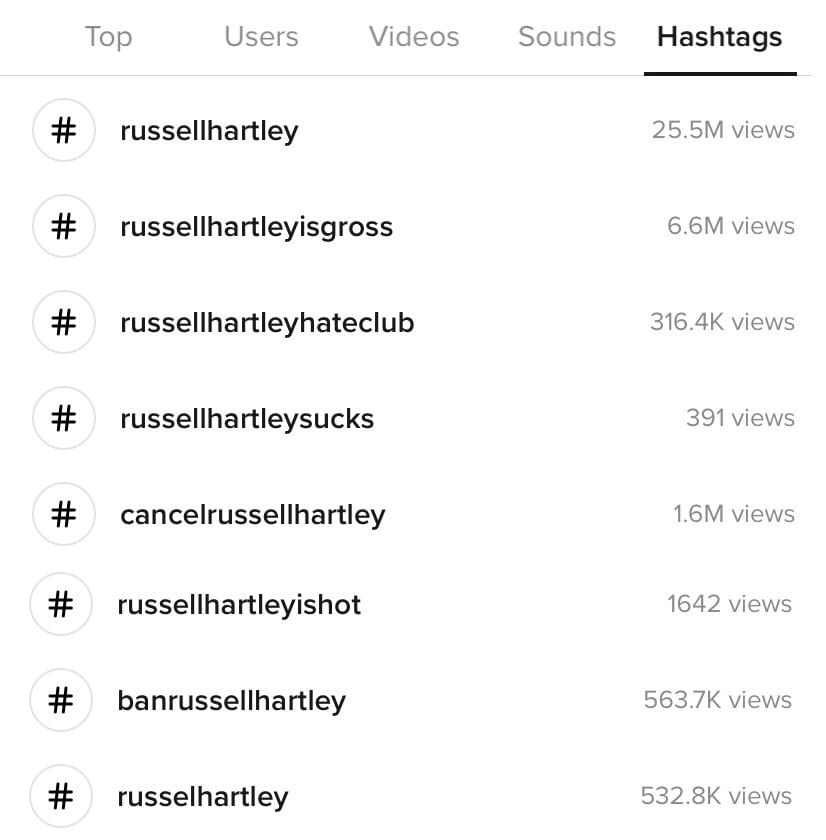Tap hashtag icon beside cancelrussellhartley
The image size is (826, 840).
click(x=64, y=514)
